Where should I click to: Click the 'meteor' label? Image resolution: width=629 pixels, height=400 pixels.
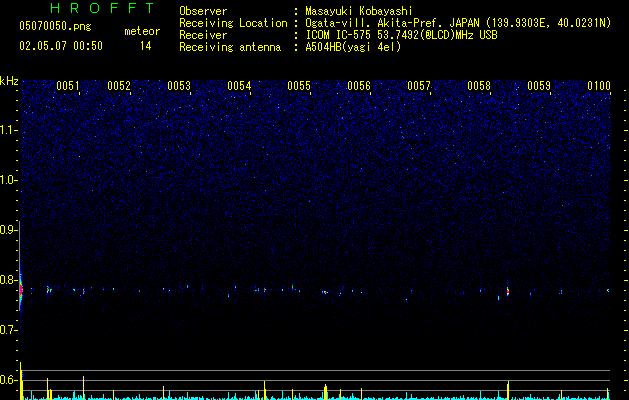tap(142, 31)
